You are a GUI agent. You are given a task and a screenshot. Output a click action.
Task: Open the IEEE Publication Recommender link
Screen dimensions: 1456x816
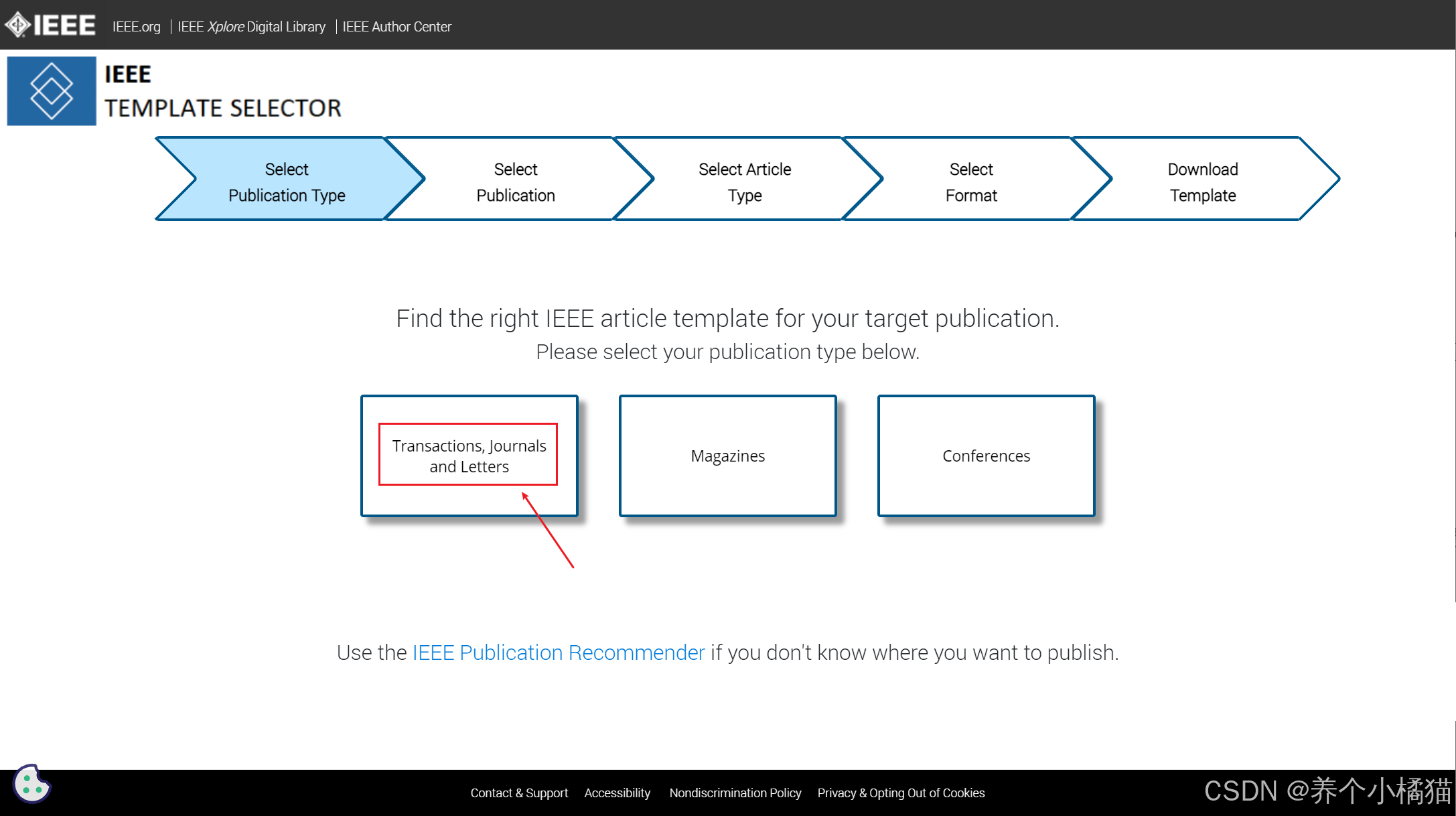coord(559,652)
